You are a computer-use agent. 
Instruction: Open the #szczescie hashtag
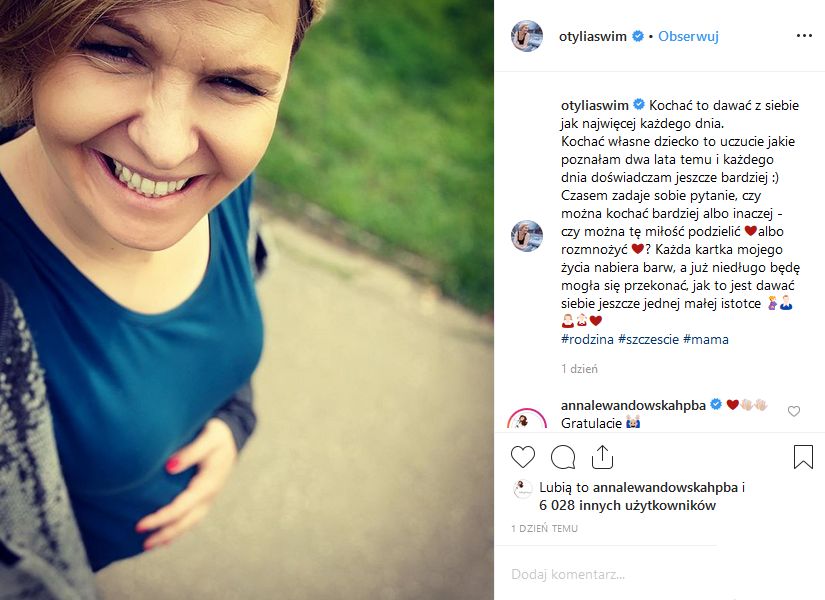648,339
